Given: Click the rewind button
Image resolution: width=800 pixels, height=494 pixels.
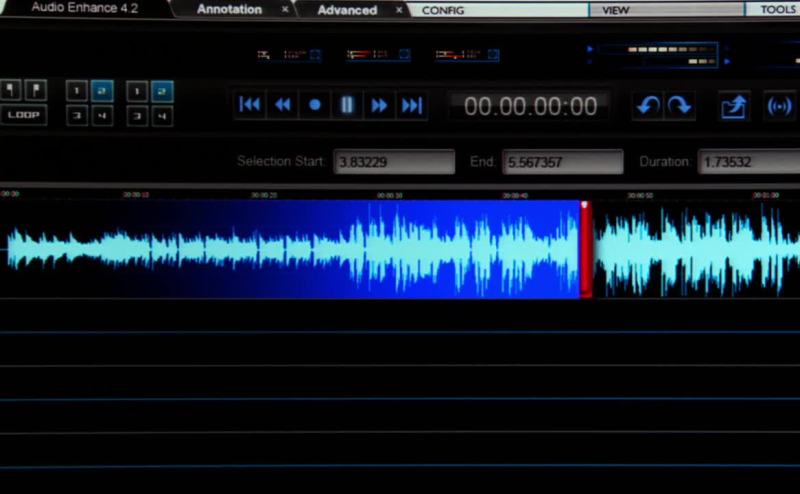Looking at the screenshot, I should [283, 105].
